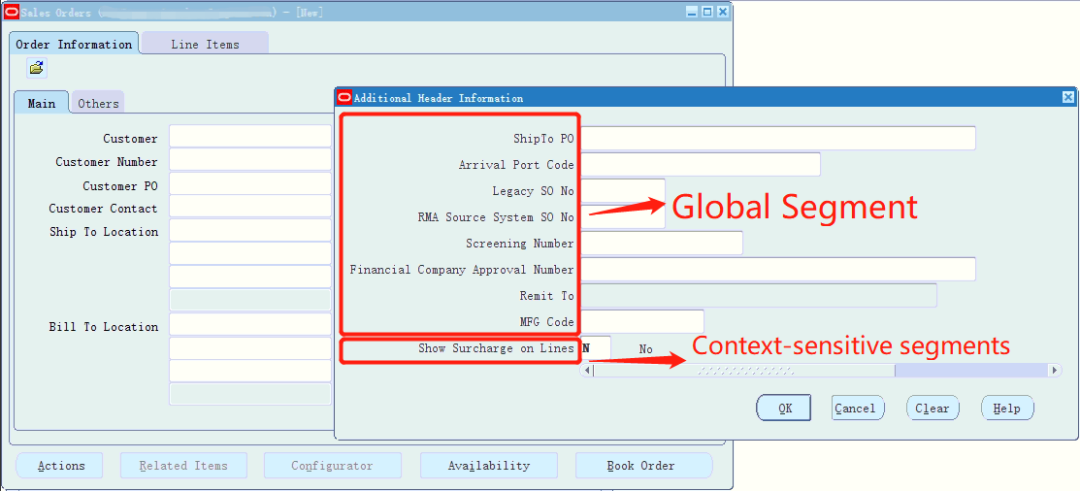Close the Additional Header Information dialog

point(1068,98)
